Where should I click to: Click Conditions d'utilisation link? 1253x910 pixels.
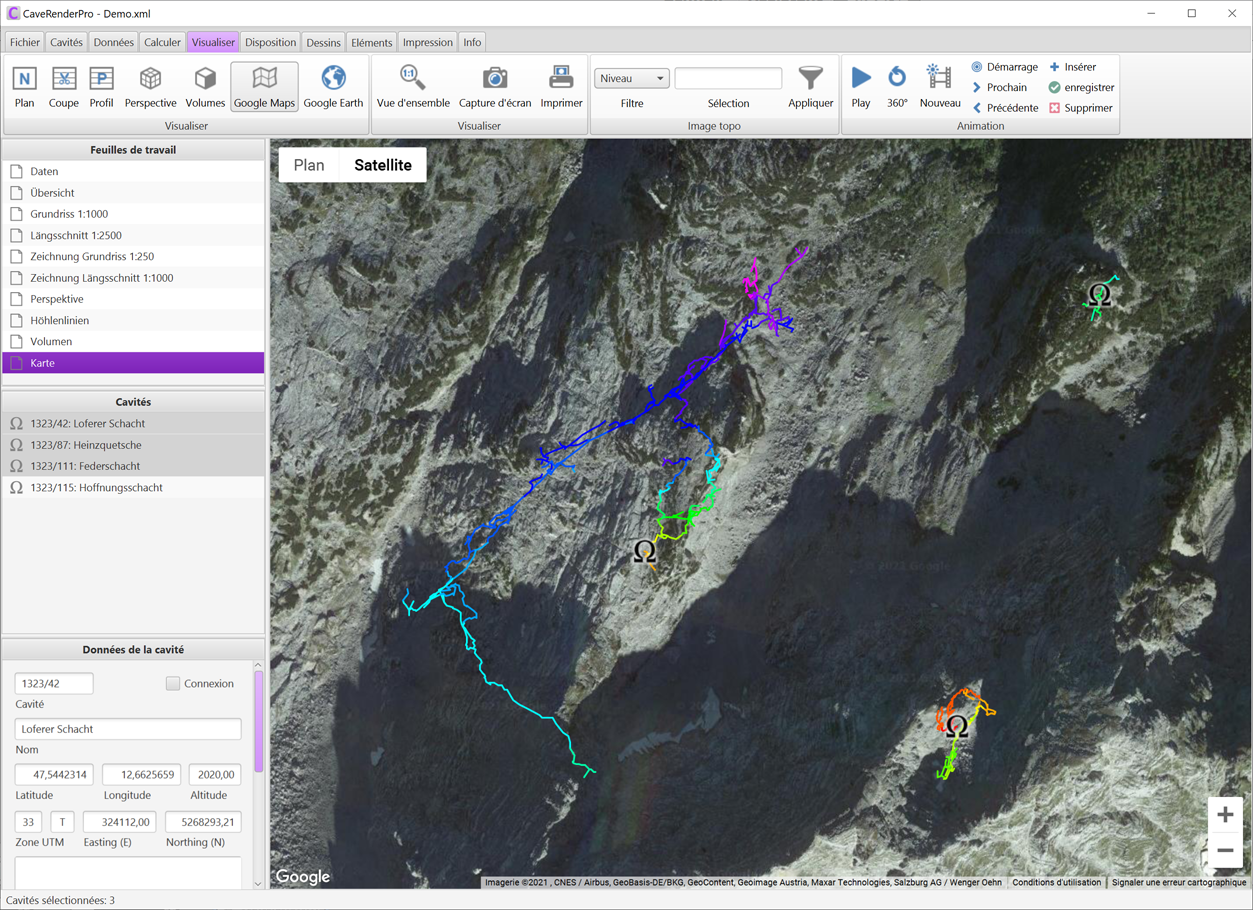pyautogui.click(x=1056, y=883)
